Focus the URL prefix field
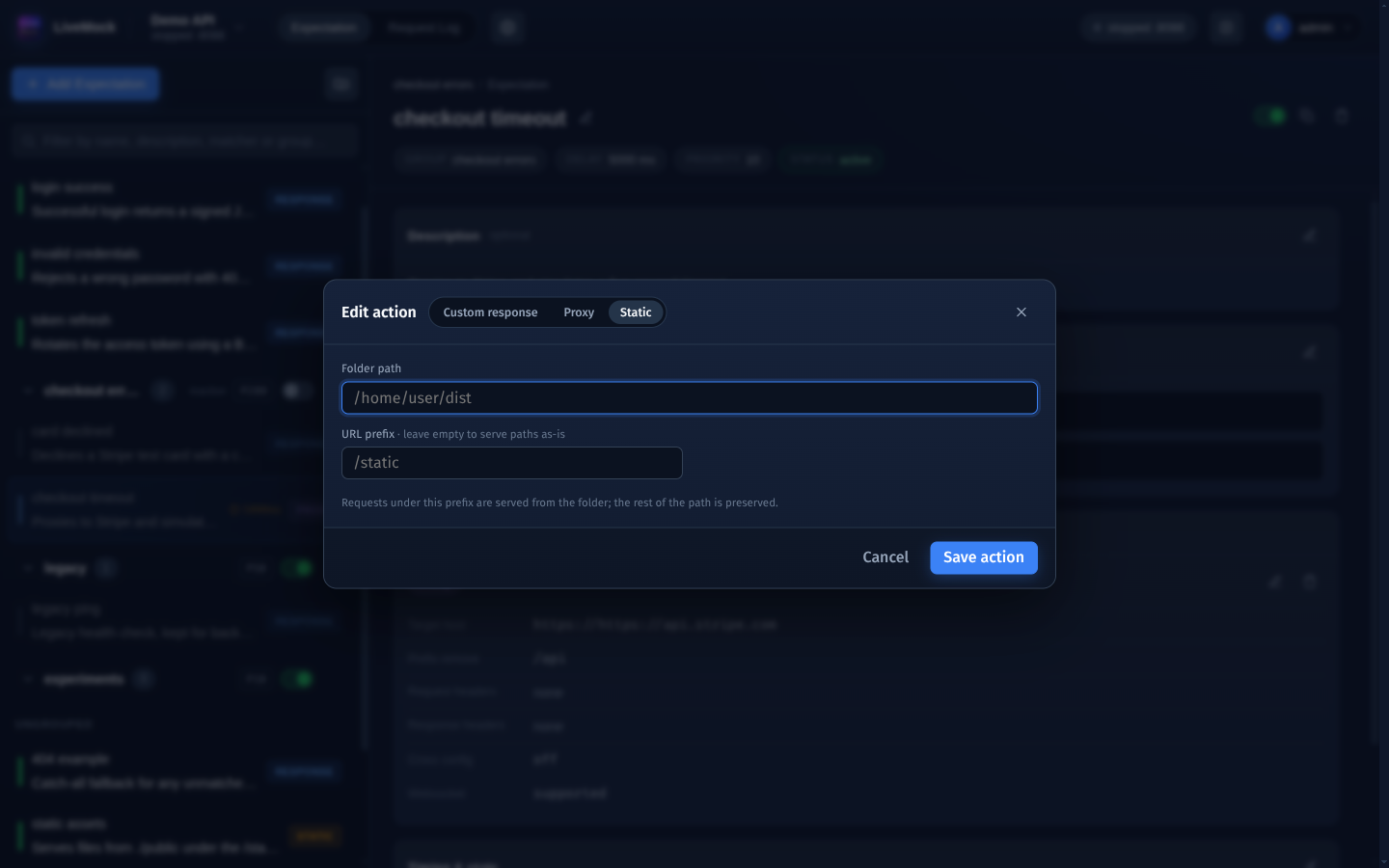 click(512, 463)
